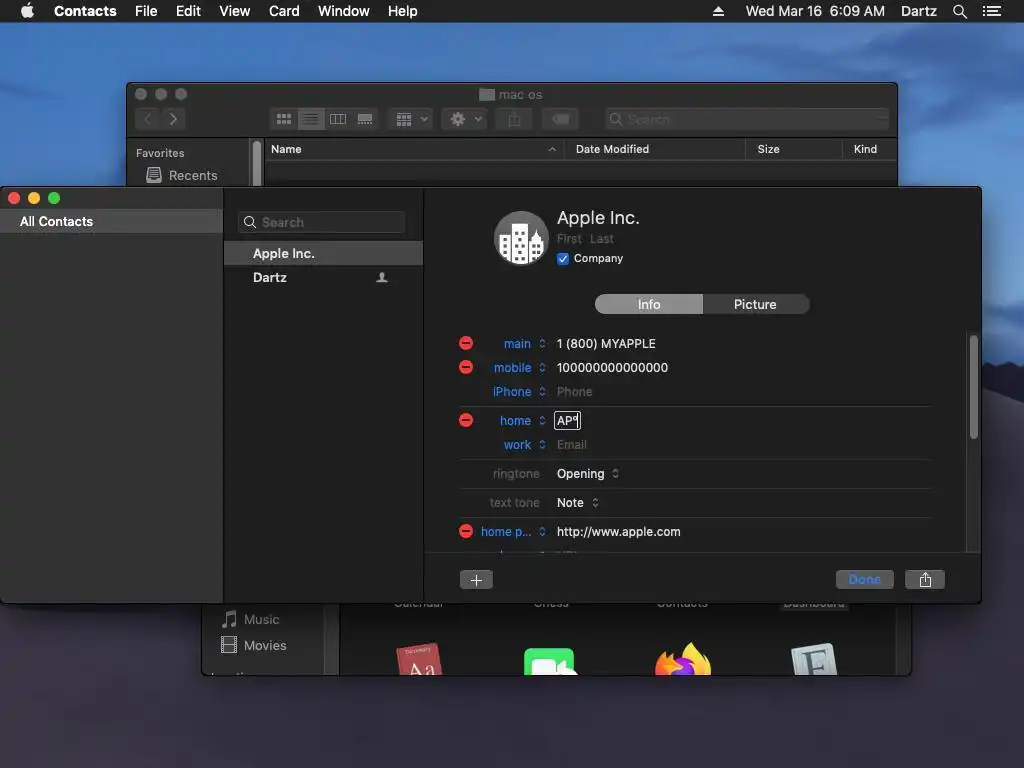
Task: Open the Note text tone dropdown
Action: (x=577, y=502)
